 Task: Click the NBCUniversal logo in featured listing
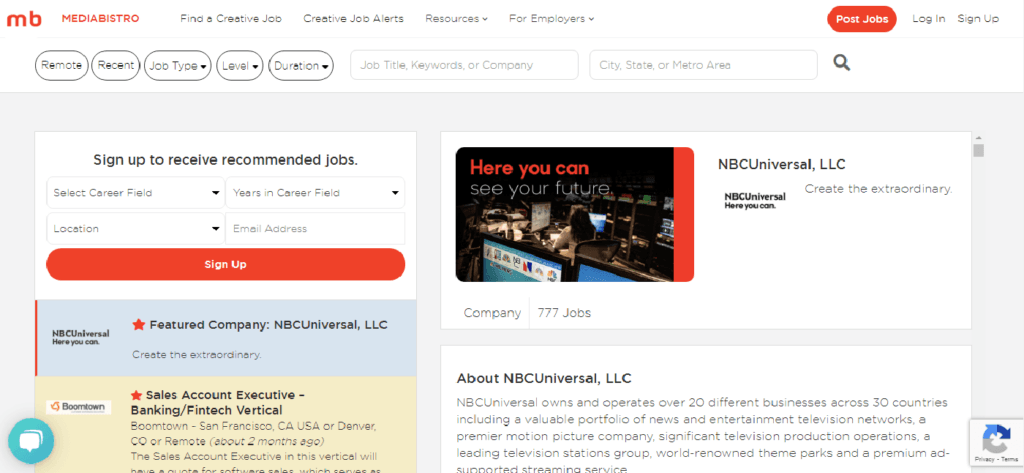coord(81,336)
